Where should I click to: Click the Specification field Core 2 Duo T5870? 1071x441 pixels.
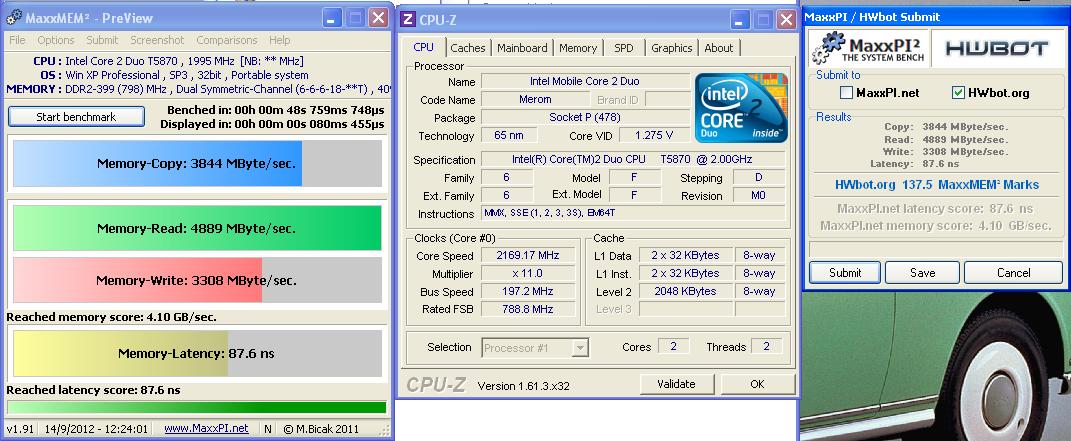(633, 159)
